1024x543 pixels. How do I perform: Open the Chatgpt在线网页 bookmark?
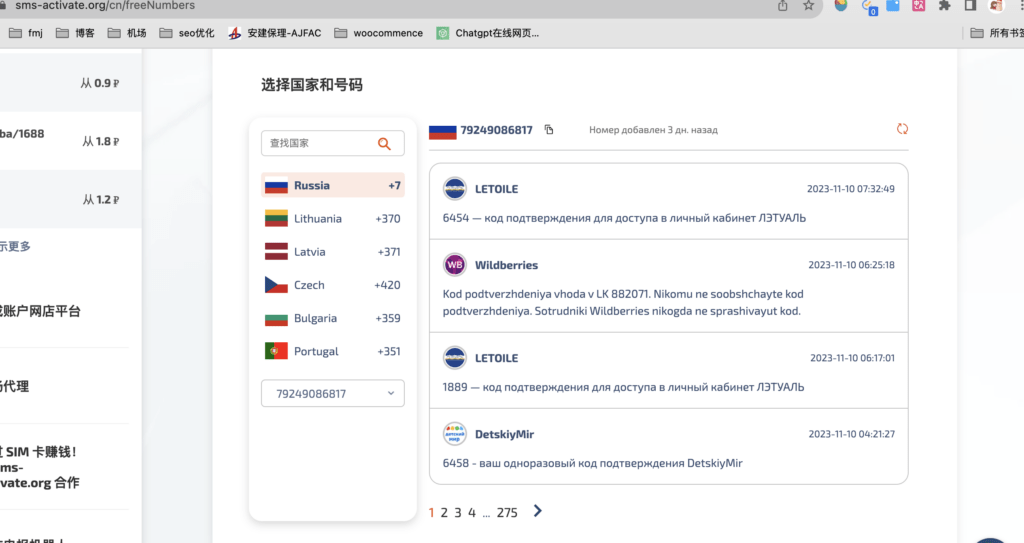(488, 33)
